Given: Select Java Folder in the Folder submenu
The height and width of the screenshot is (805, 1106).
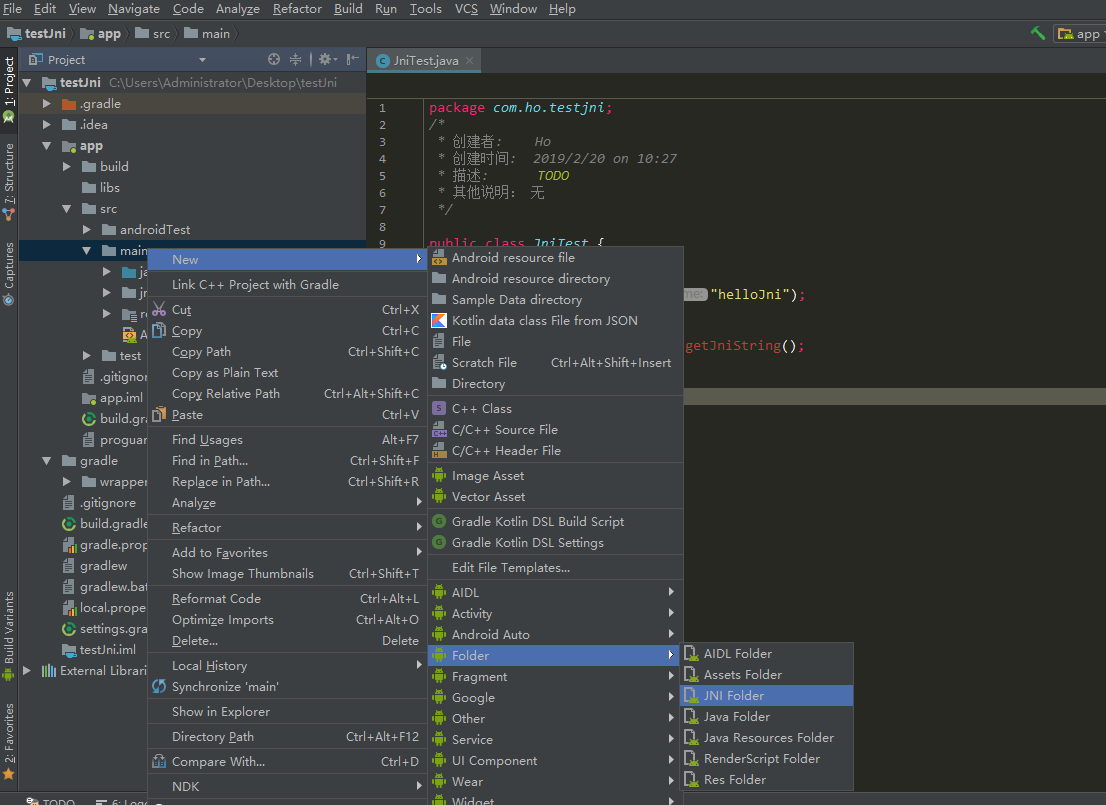Looking at the screenshot, I should click(767, 717).
